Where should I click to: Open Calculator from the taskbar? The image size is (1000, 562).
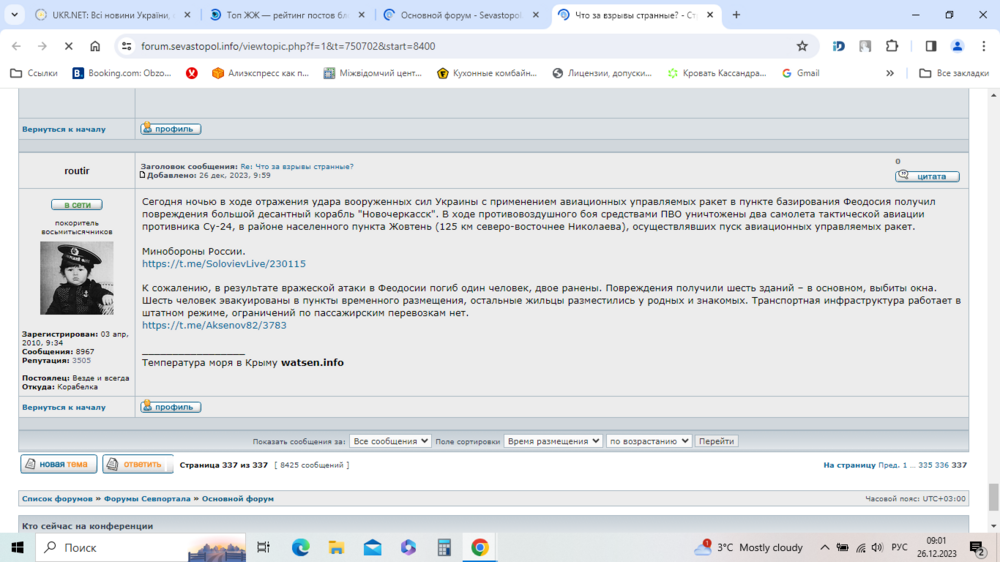pyautogui.click(x=445, y=547)
